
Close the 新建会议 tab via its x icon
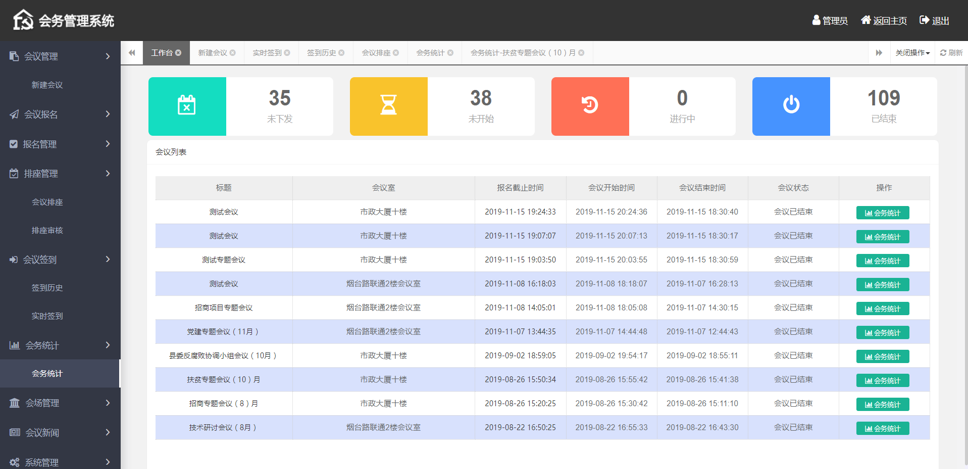pyautogui.click(x=233, y=53)
